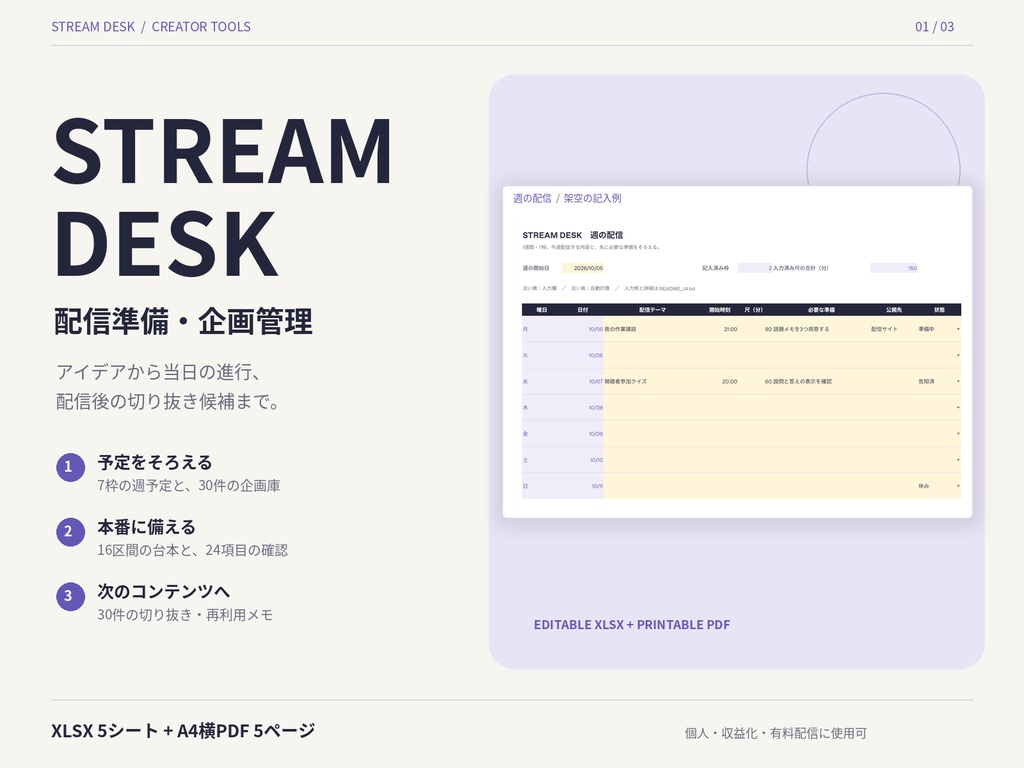Image resolution: width=1024 pixels, height=768 pixels.
Task: Click 7枠の週予定と、30件の企画庫 description
Action: (x=189, y=486)
